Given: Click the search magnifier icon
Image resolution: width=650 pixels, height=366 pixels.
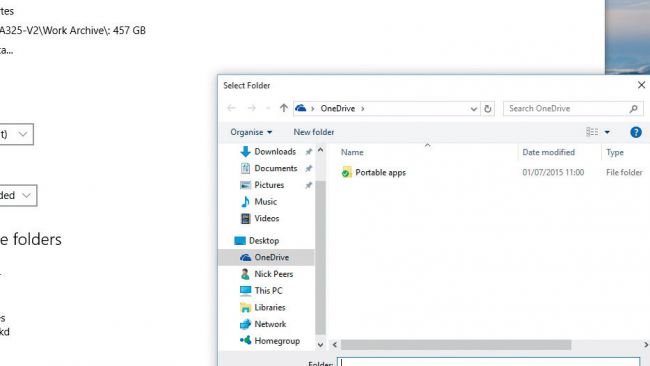Looking at the screenshot, I should [x=633, y=109].
